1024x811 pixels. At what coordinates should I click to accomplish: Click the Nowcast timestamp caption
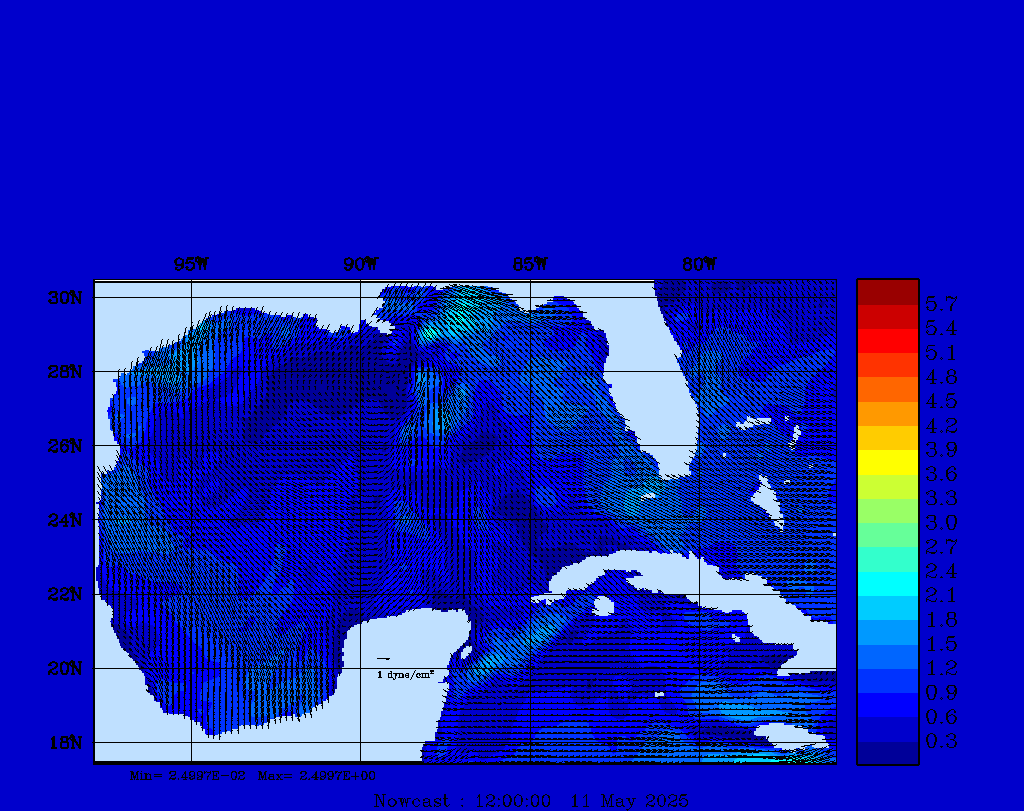530,801
